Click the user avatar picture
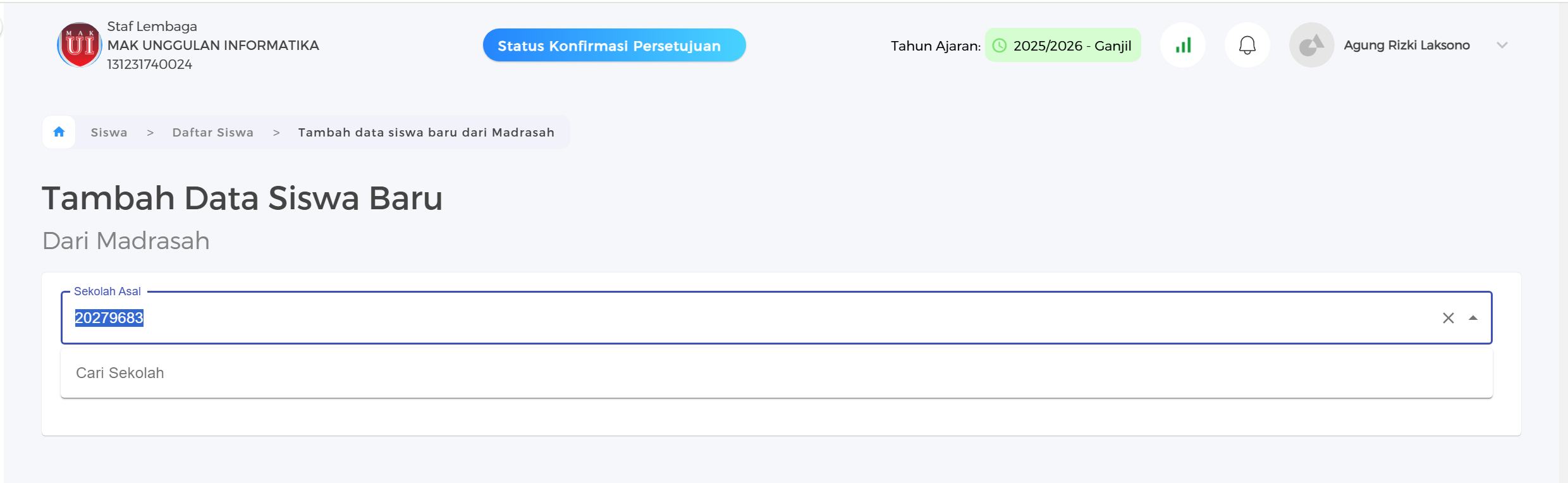 pyautogui.click(x=1311, y=46)
